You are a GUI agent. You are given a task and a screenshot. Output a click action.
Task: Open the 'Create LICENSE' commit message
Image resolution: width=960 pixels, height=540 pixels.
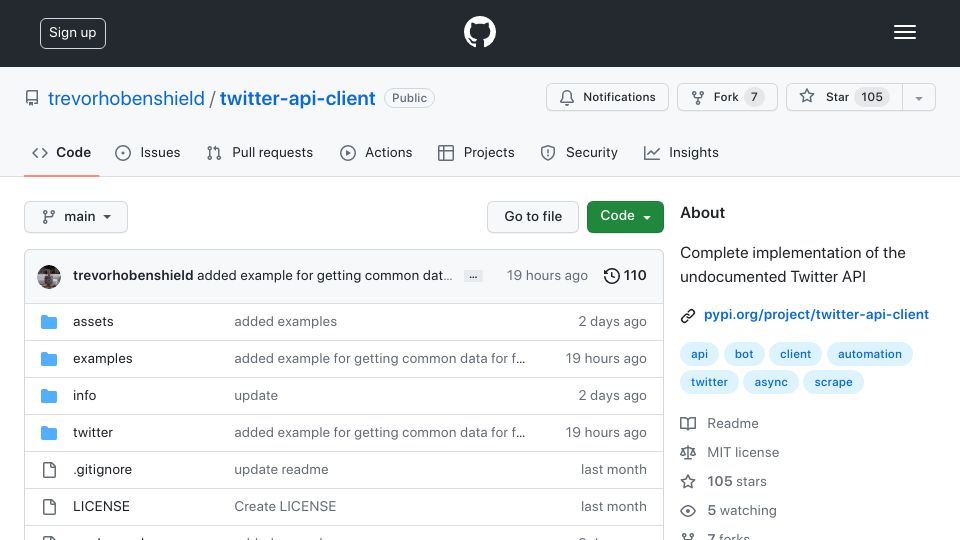(285, 506)
